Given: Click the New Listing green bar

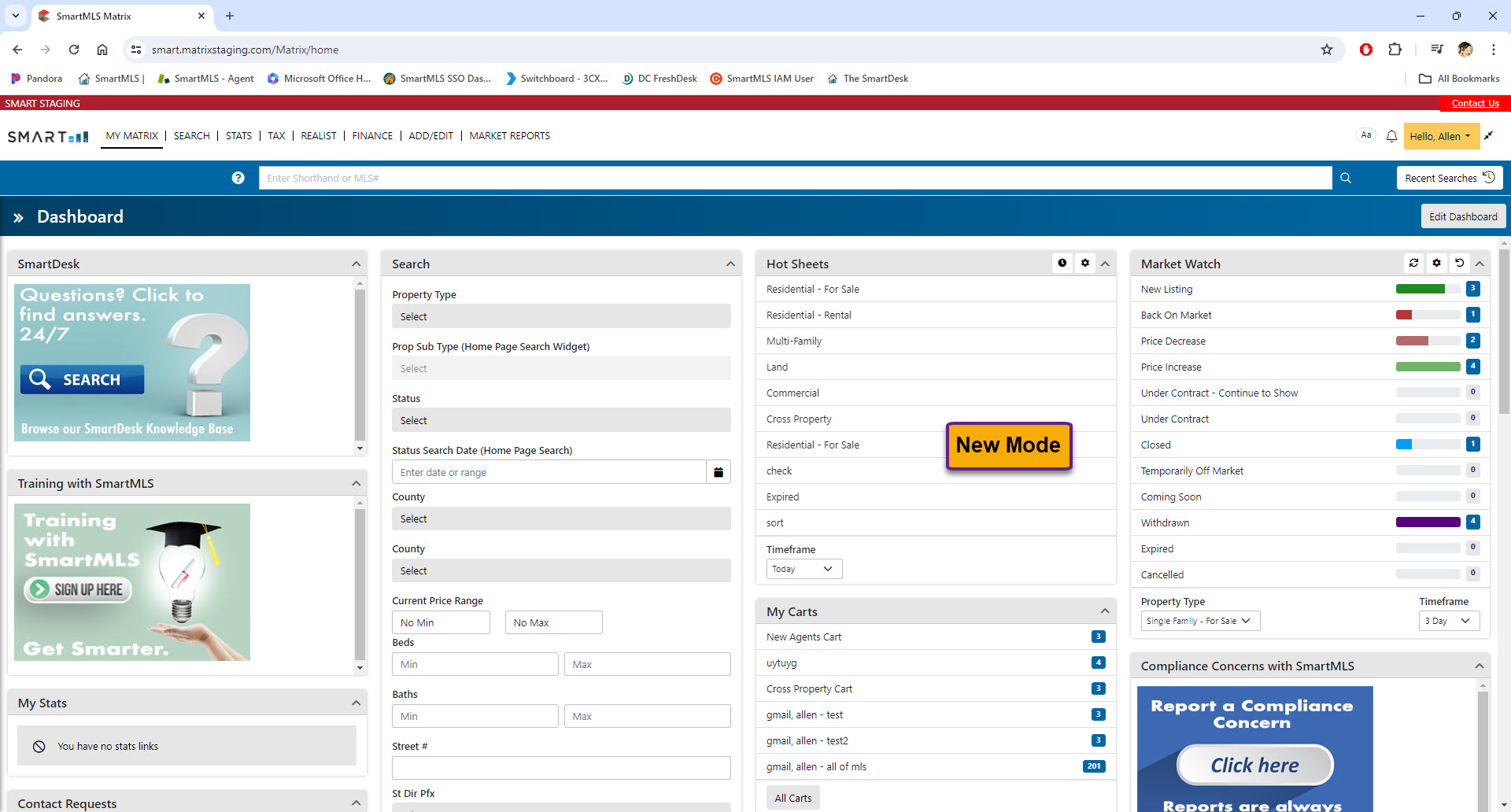Looking at the screenshot, I should (1420, 289).
